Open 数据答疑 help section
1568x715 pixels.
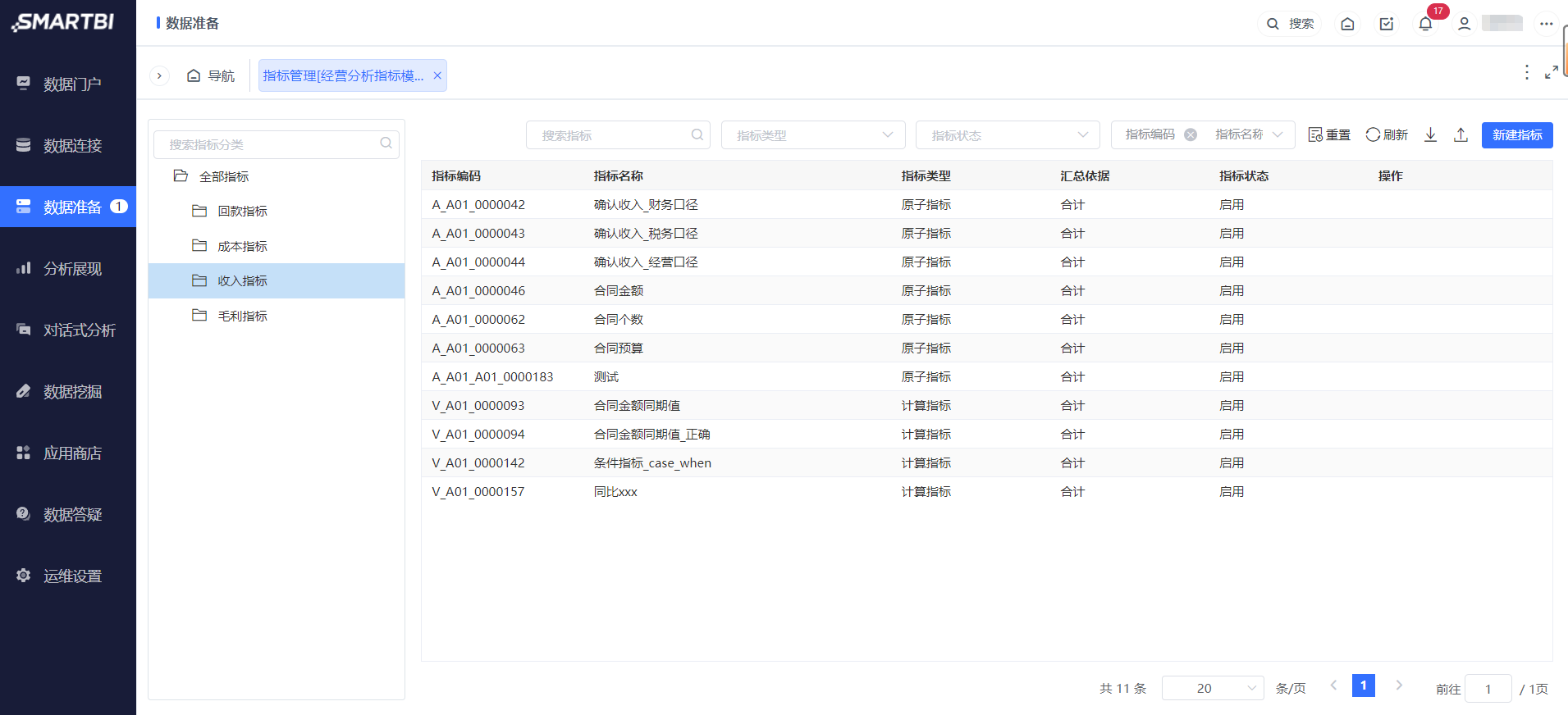coord(68,514)
